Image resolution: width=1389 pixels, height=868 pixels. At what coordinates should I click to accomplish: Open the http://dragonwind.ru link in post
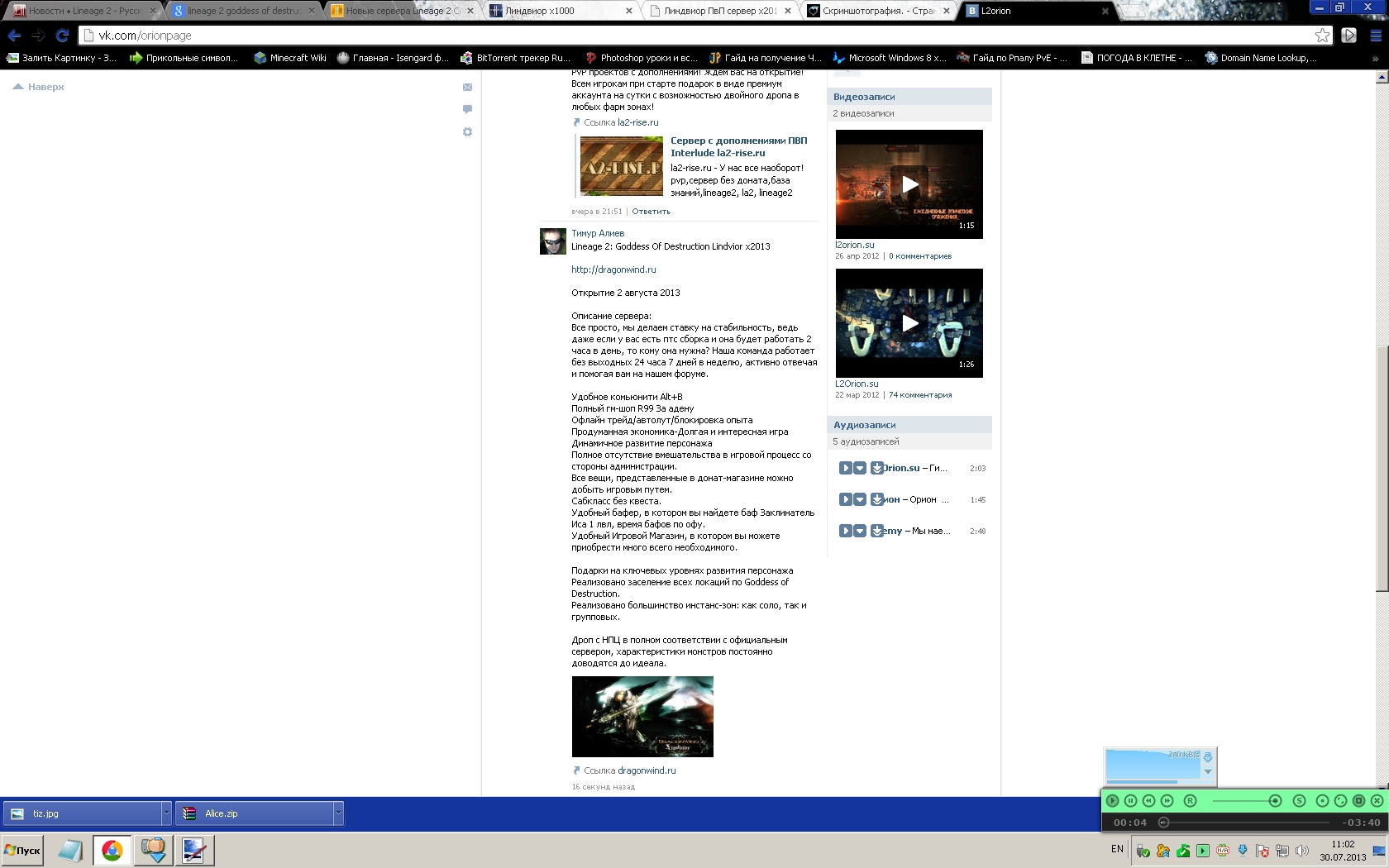(x=613, y=269)
